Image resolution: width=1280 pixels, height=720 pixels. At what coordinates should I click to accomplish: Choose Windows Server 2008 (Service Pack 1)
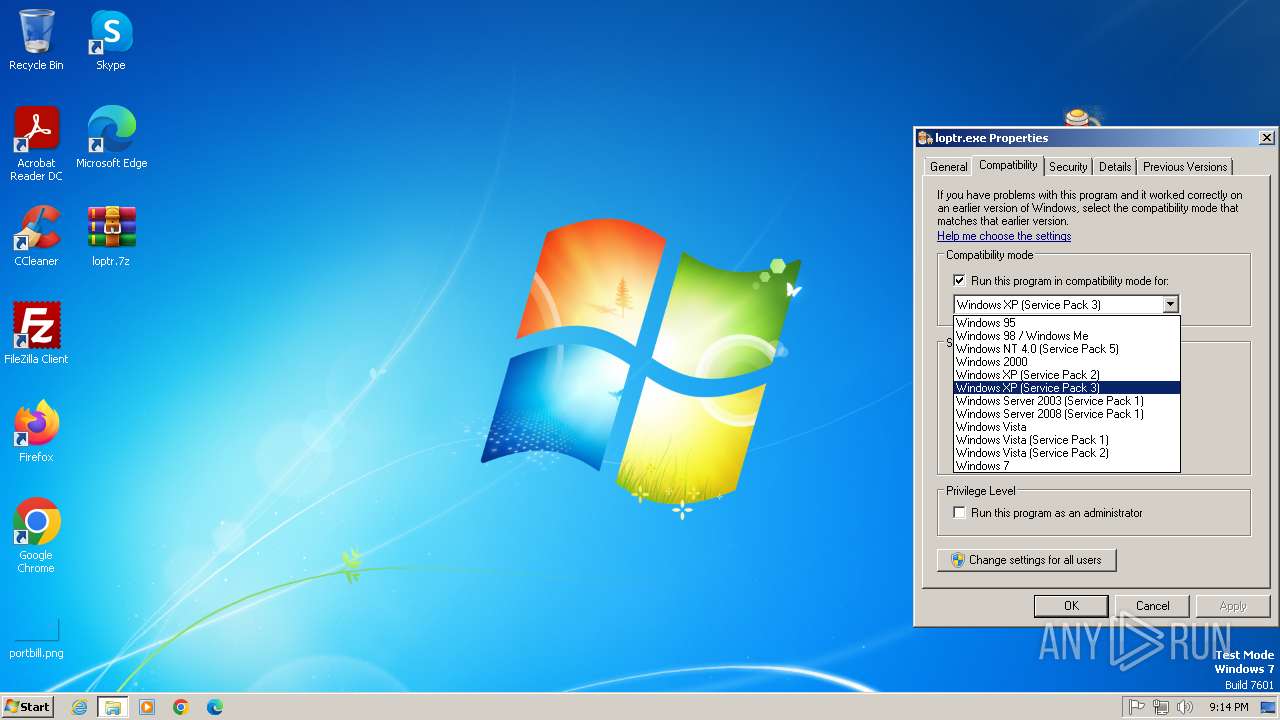[x=1067, y=414]
